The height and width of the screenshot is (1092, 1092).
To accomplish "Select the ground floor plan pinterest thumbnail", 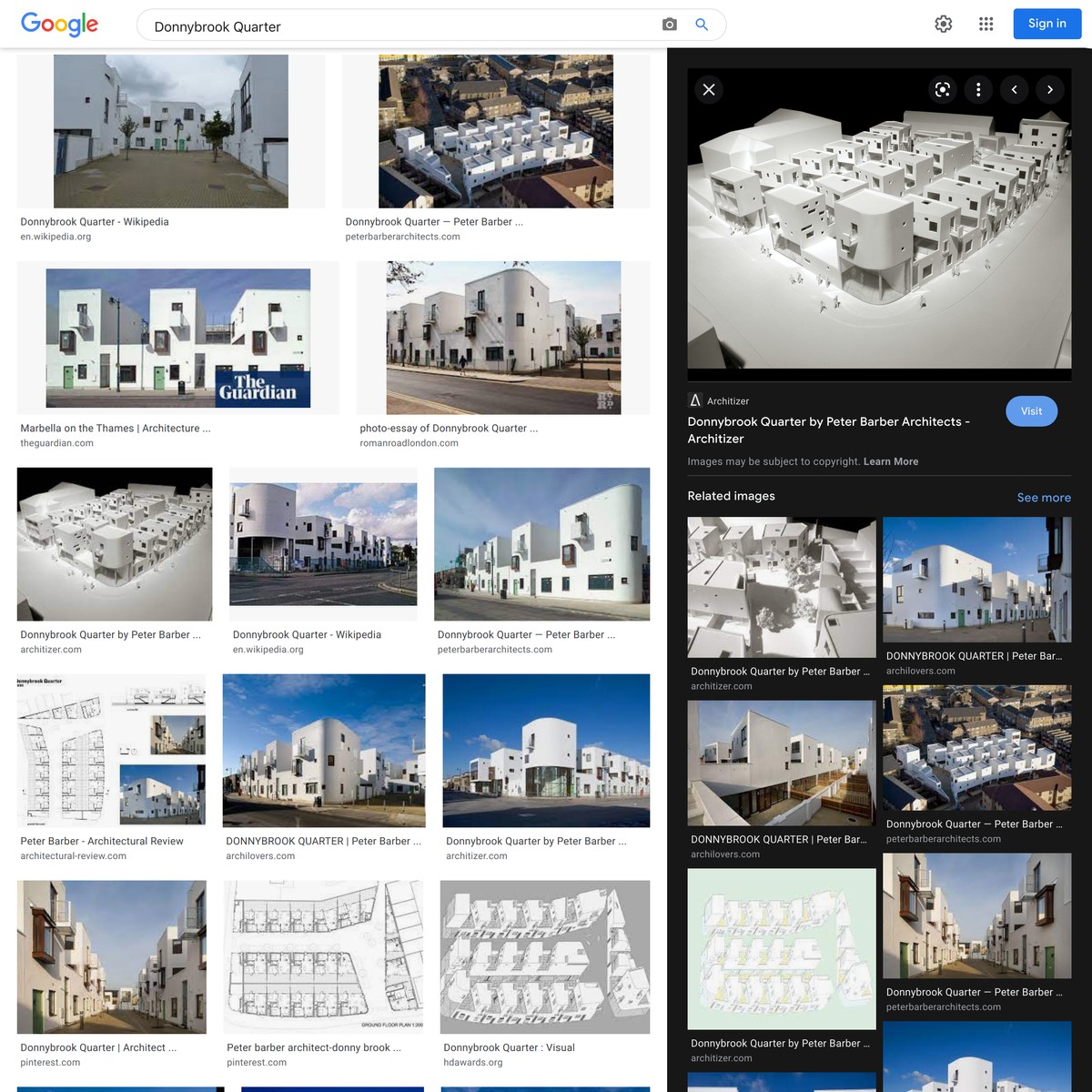I will (x=322, y=955).
